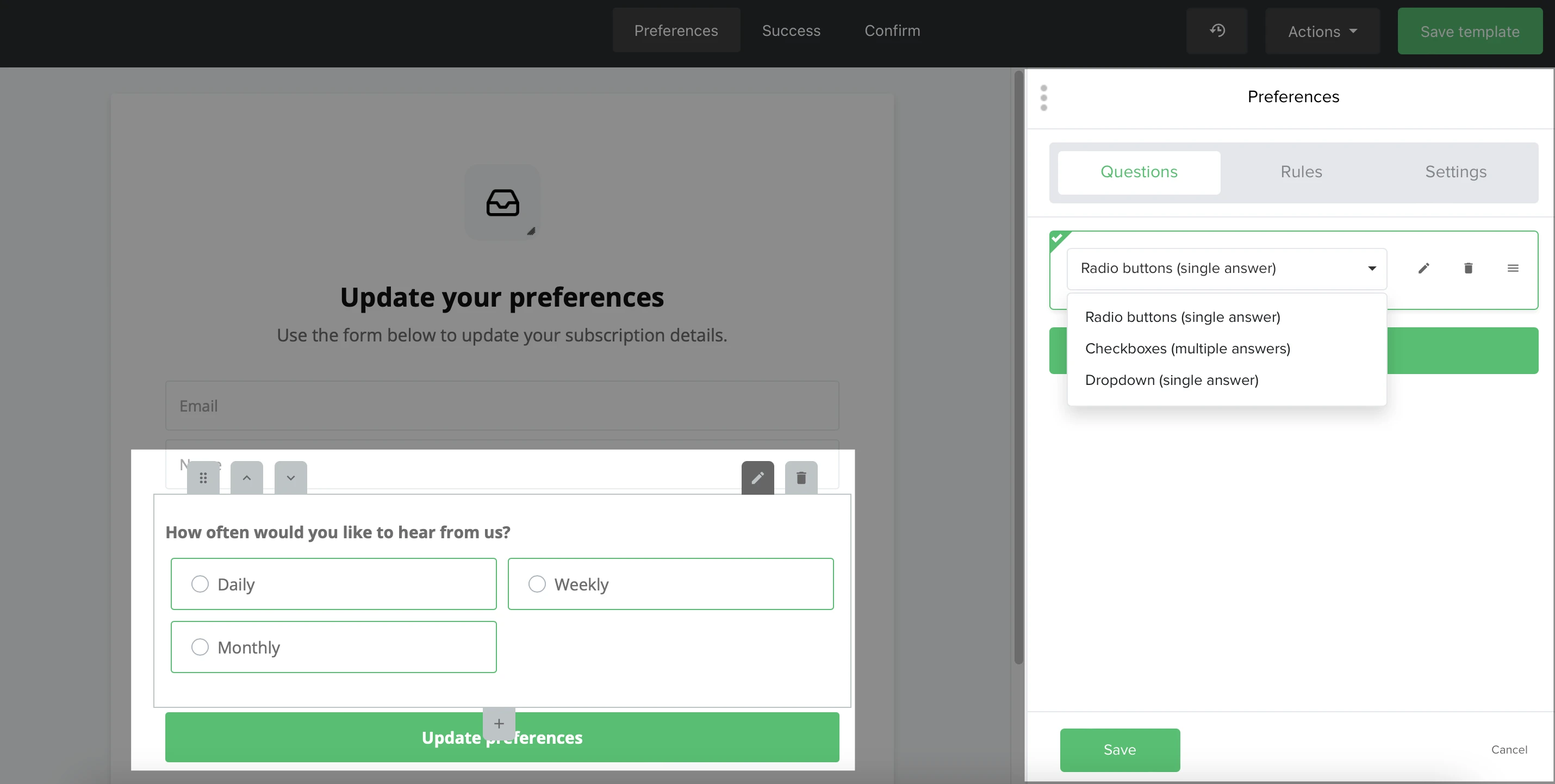Switch to the Rules tab
1555x784 pixels.
pyautogui.click(x=1301, y=172)
